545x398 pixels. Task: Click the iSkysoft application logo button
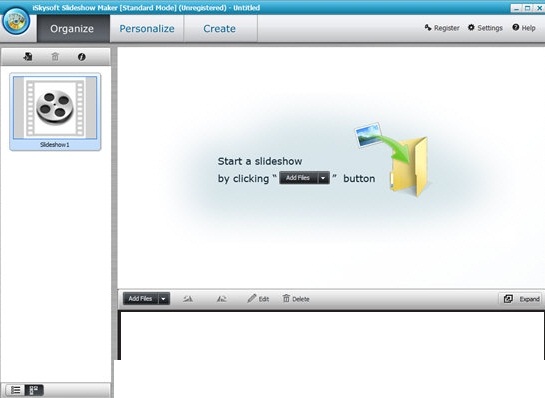click(x=16, y=21)
